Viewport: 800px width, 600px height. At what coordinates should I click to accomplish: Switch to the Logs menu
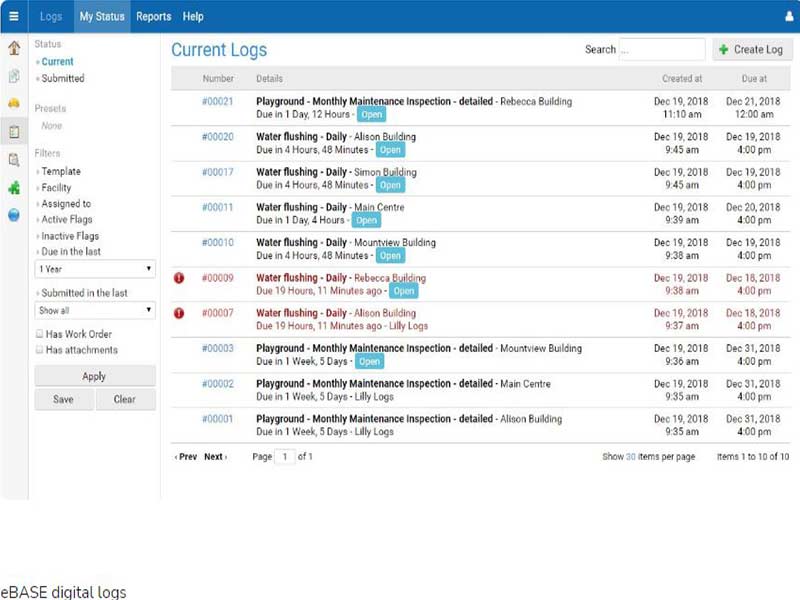click(51, 16)
